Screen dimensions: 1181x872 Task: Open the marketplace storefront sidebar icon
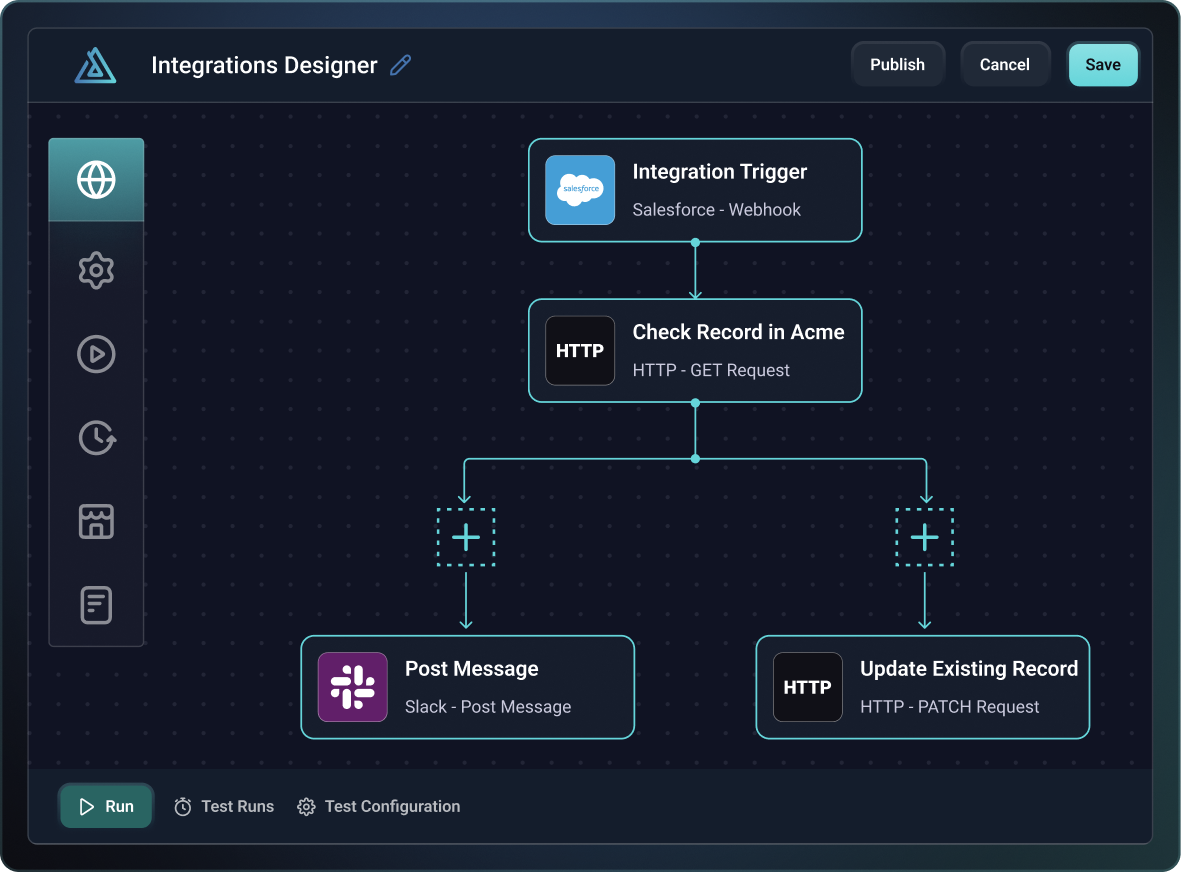tap(96, 521)
